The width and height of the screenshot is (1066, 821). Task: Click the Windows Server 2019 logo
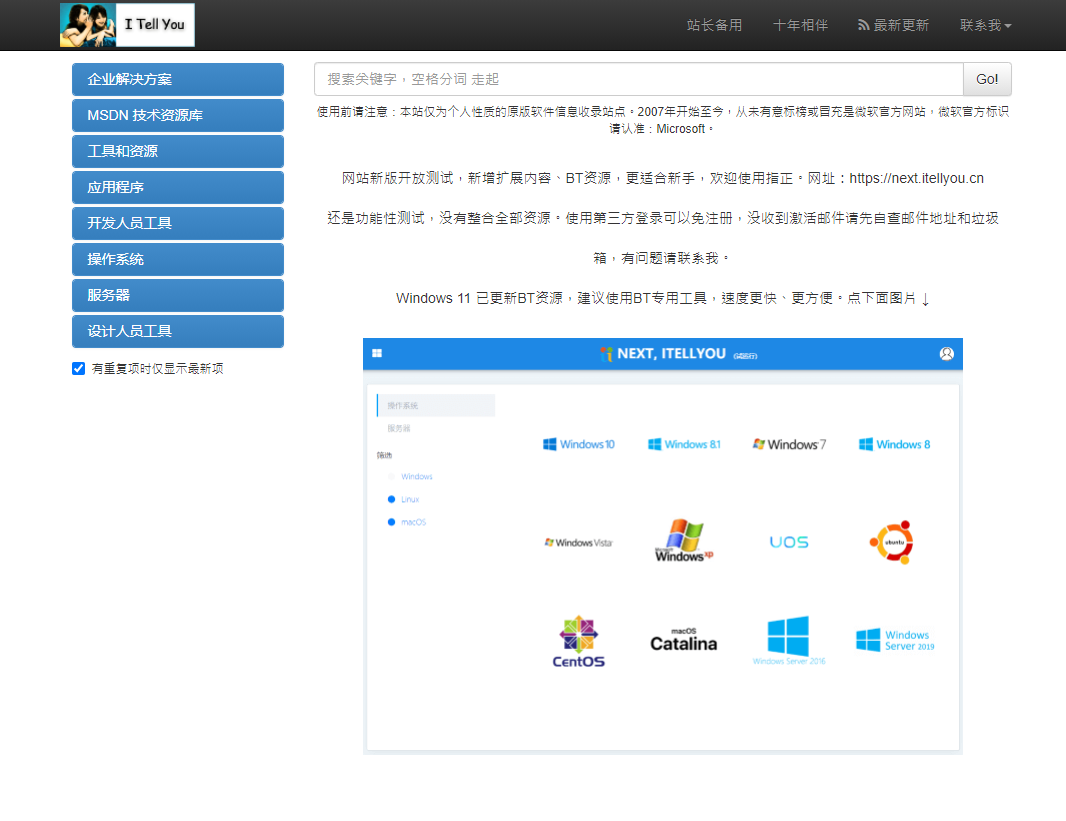(x=895, y=640)
